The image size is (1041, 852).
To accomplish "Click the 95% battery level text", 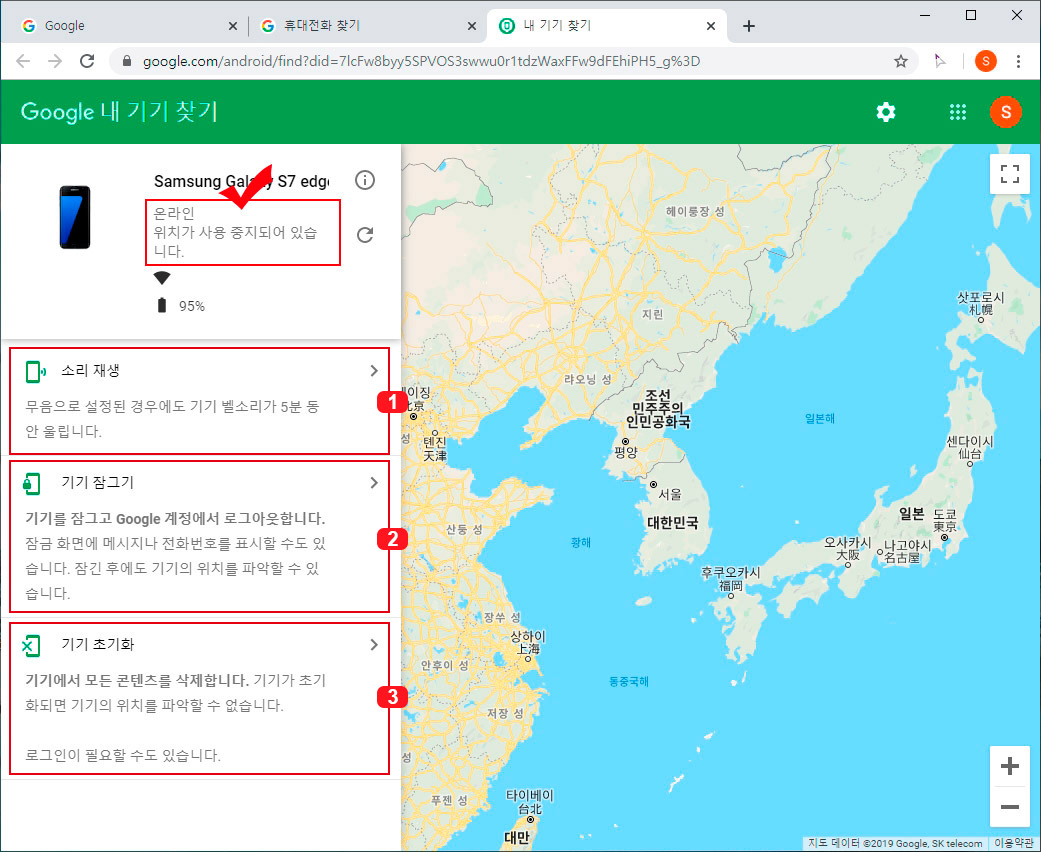I will click(x=191, y=306).
